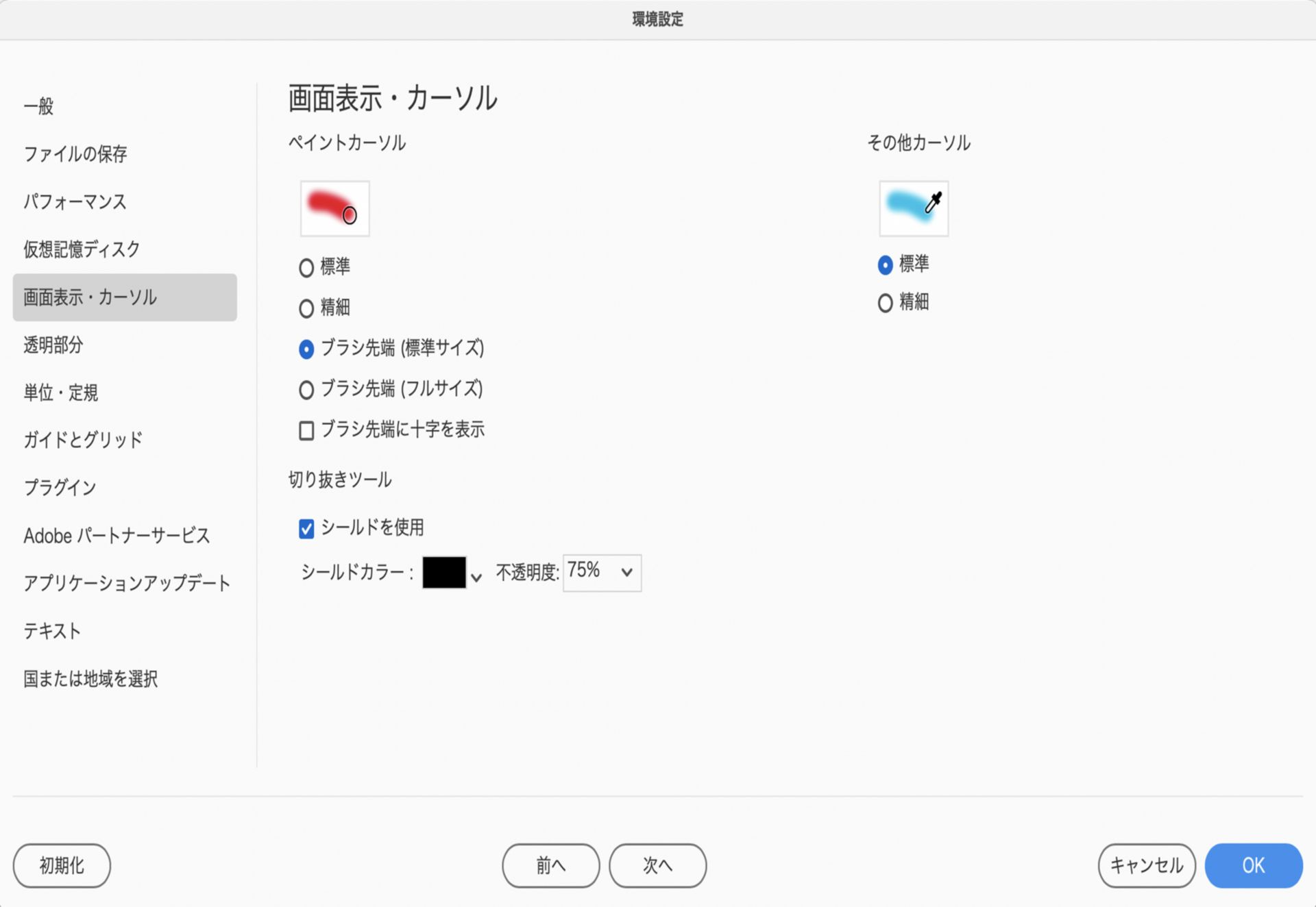Expand the shield color dropdown arrow

[x=476, y=577]
